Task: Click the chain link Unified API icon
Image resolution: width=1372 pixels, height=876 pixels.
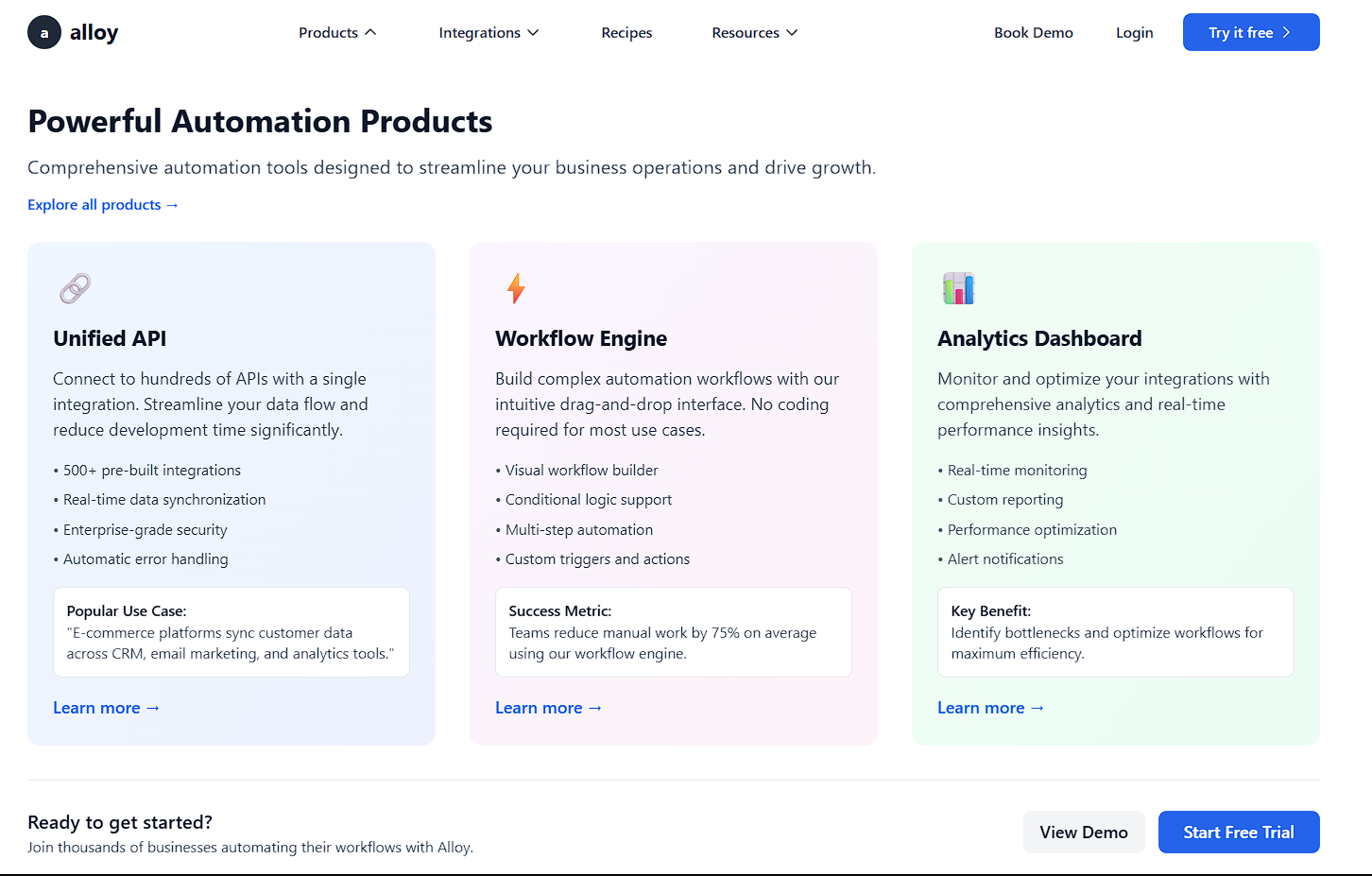Action: (x=76, y=288)
